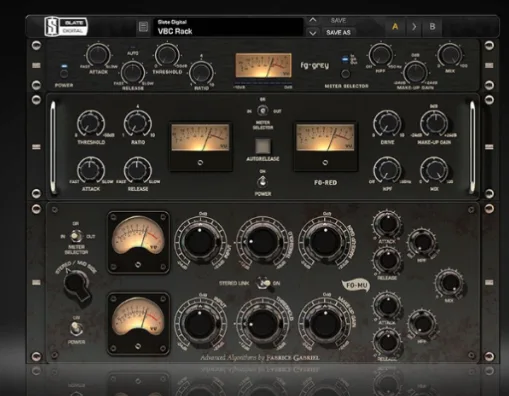Open the VBC Rack preset name display
This screenshot has height=396, width=509.
228,27
